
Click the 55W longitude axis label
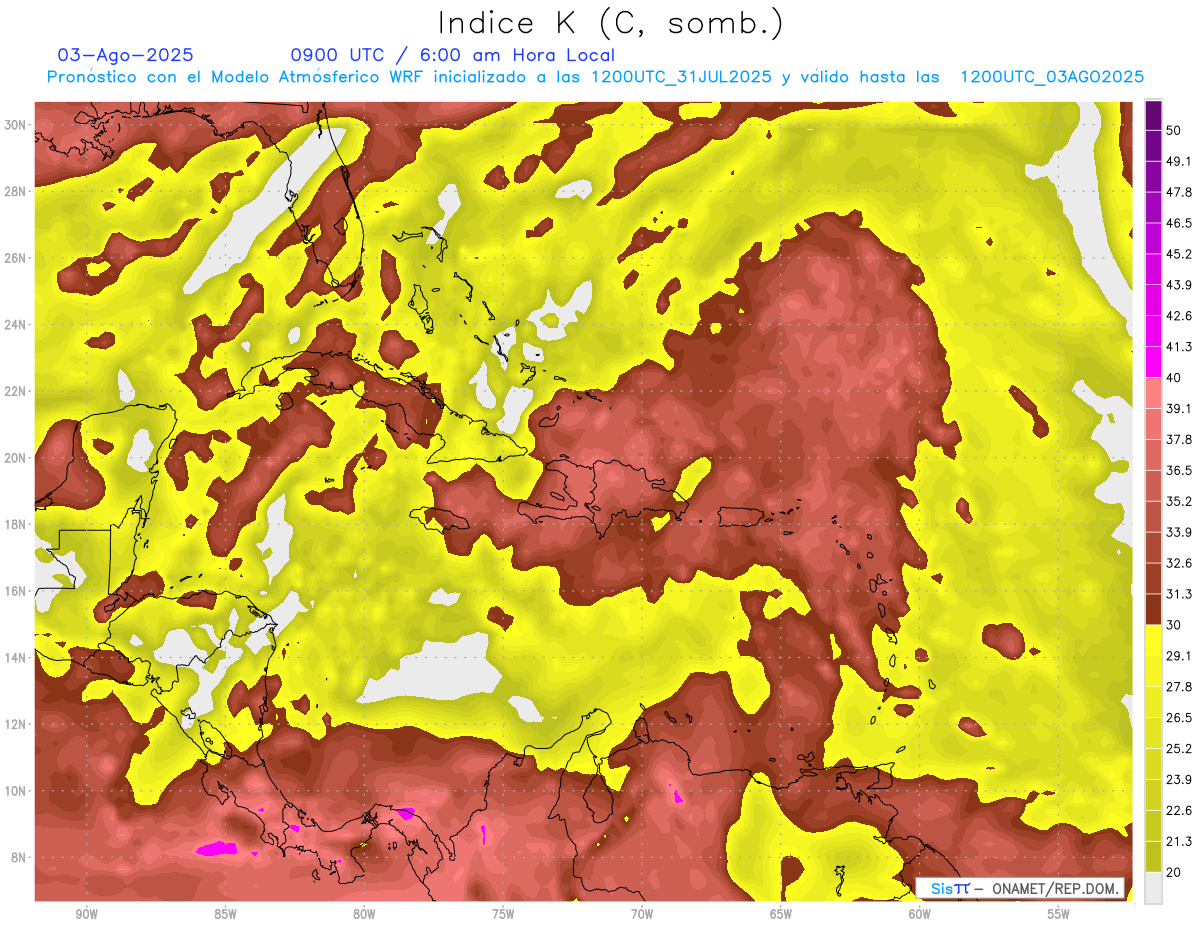click(1058, 914)
